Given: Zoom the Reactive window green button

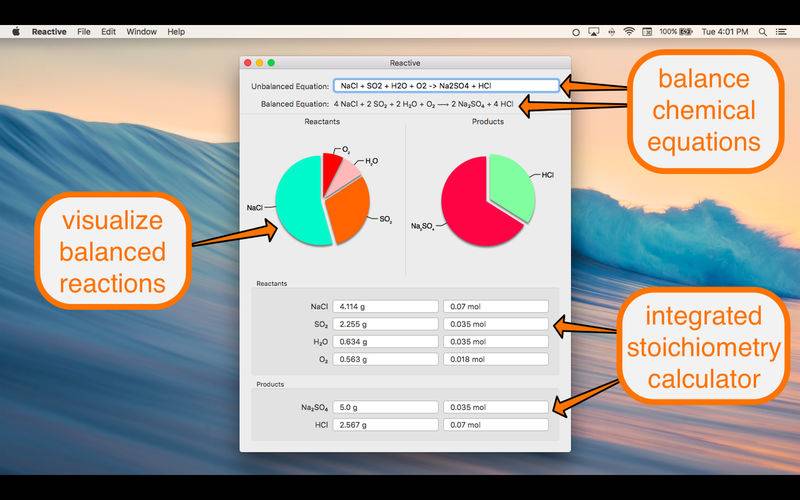Looking at the screenshot, I should click(x=271, y=63).
